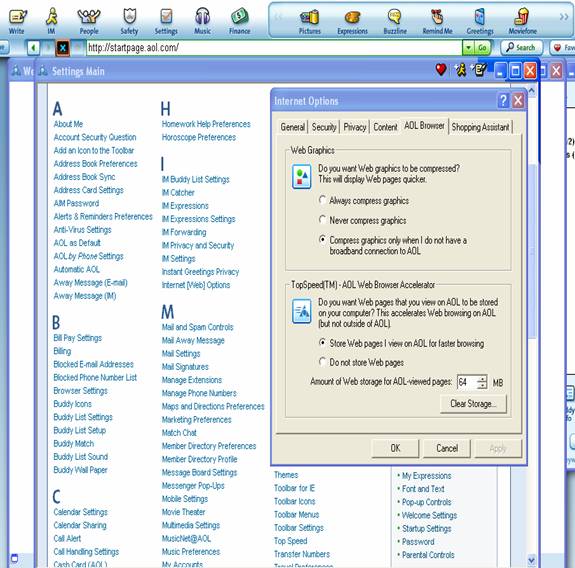Image resolution: width=575 pixels, height=568 pixels.
Task: Click the red heart favorites icon in Settings Main title bar
Action: (441, 69)
